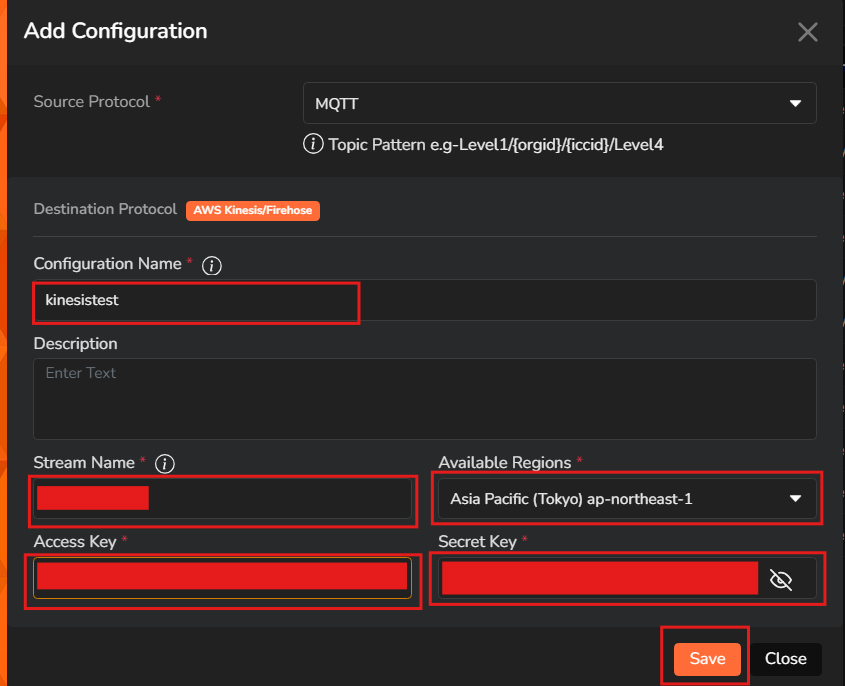
Task: Click the Access Key input field
Action: (222, 576)
